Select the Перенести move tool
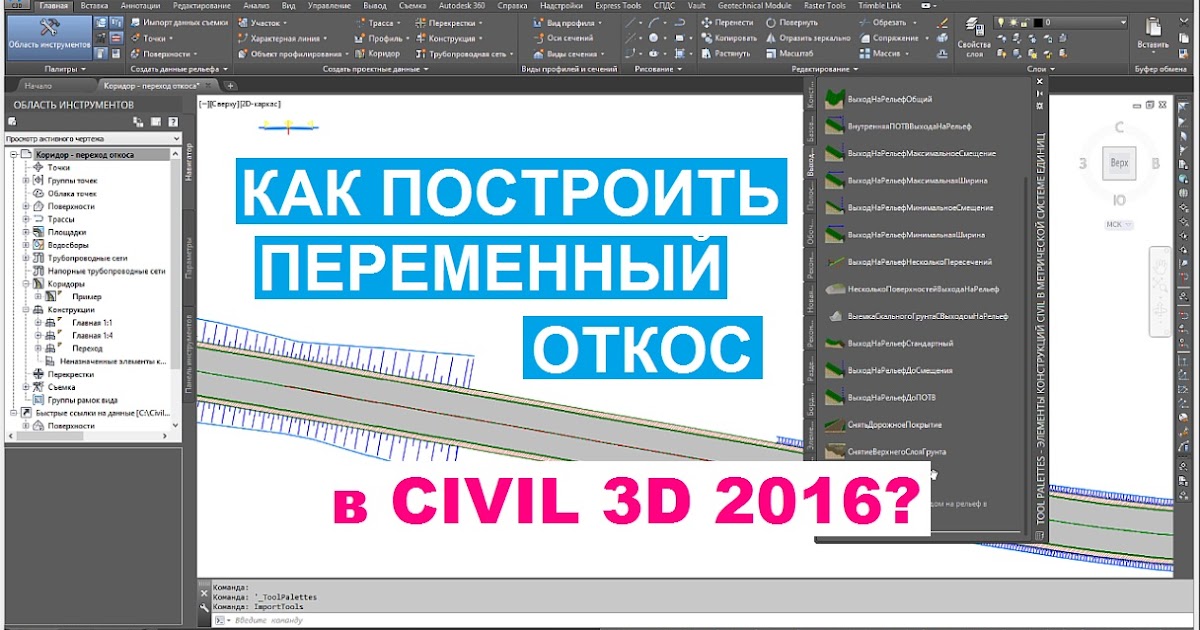The width and height of the screenshot is (1200, 630). 727,22
